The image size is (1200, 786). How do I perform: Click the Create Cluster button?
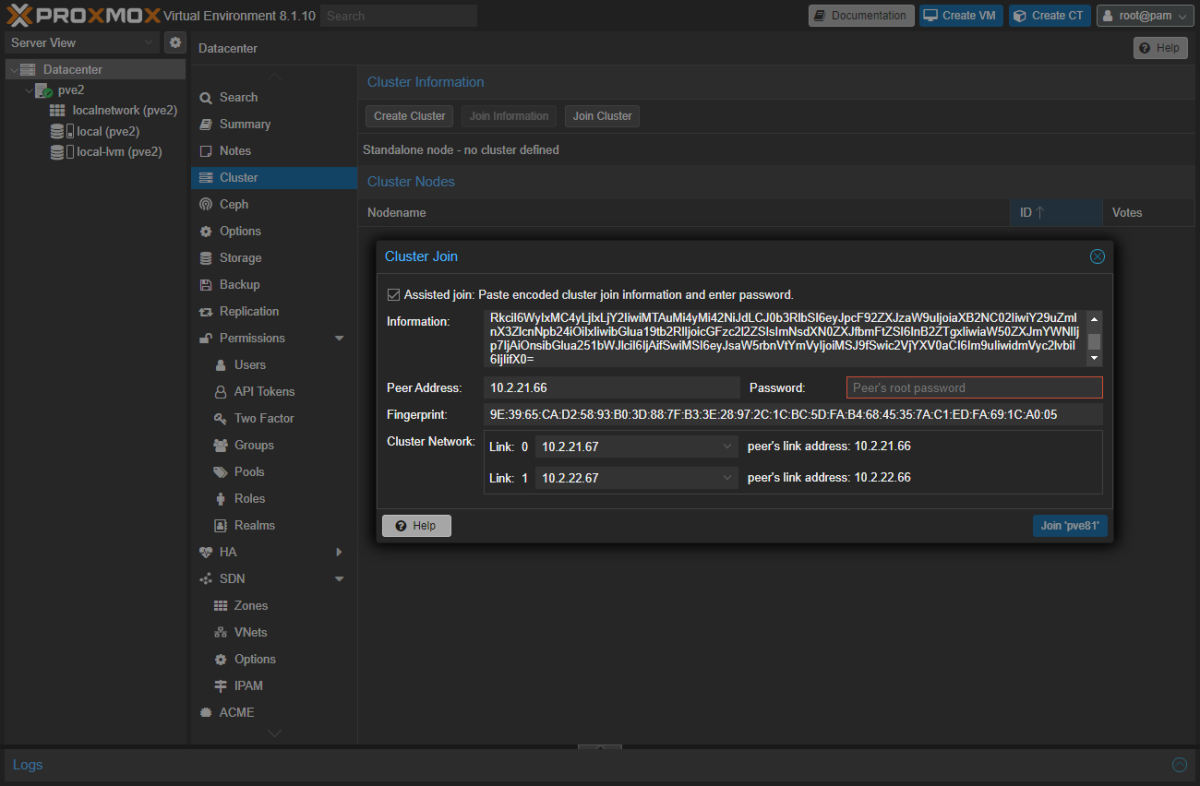(410, 116)
